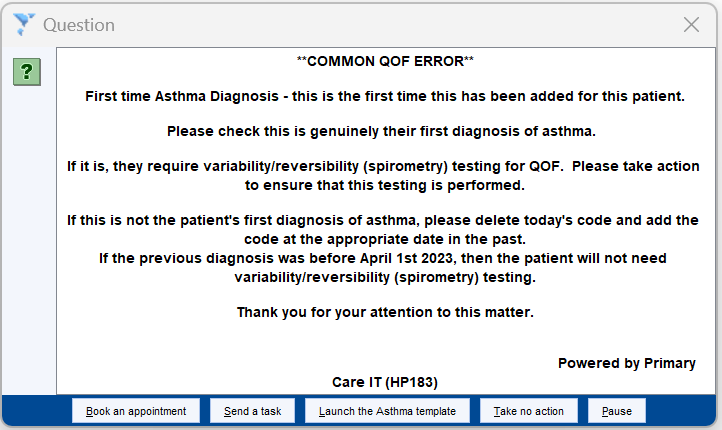
Task: Click the 'Please check this is genuinely' sentence
Action: point(381,131)
